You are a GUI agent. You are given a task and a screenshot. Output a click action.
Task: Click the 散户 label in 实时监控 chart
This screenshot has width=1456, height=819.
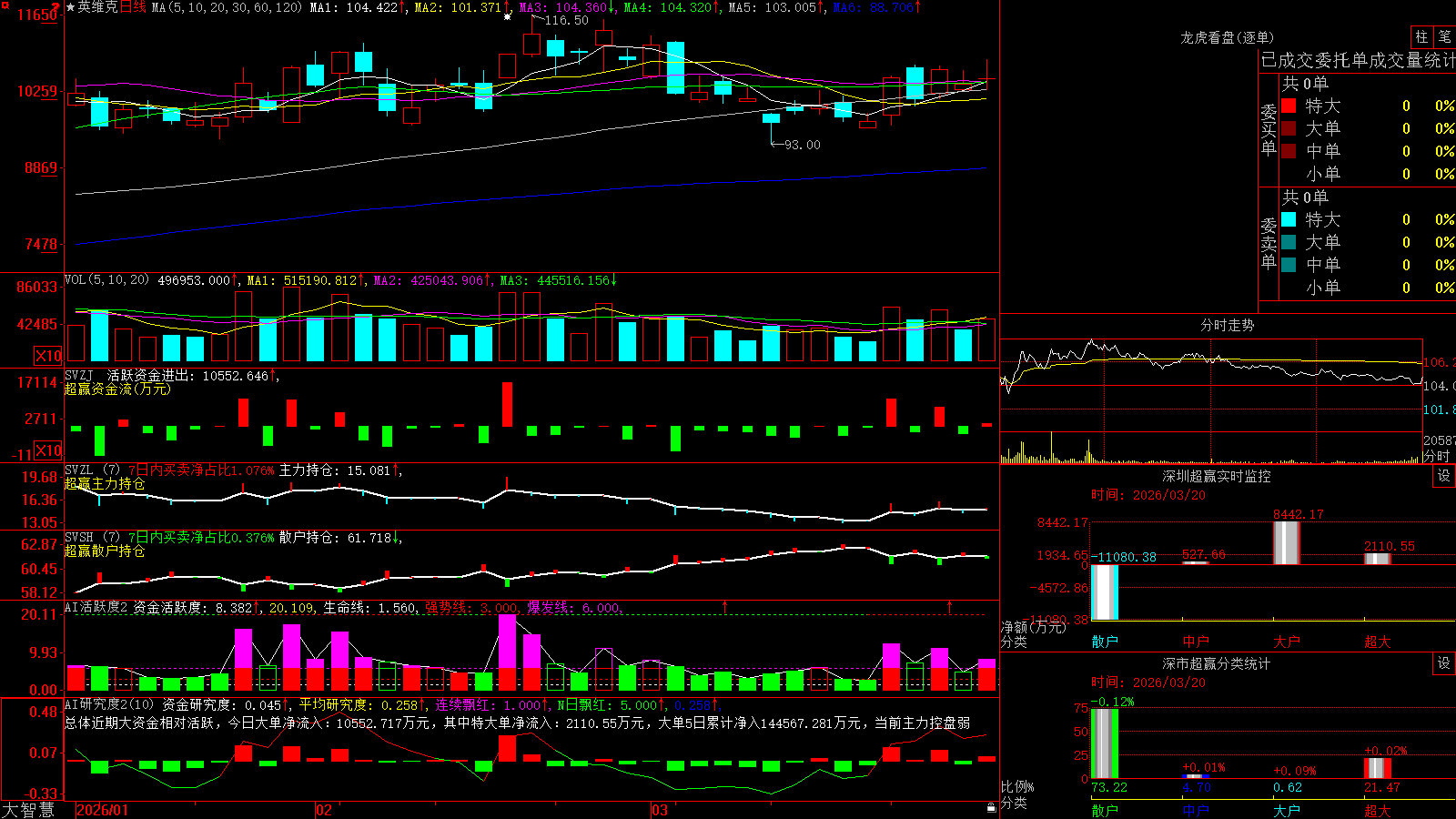(x=1105, y=642)
